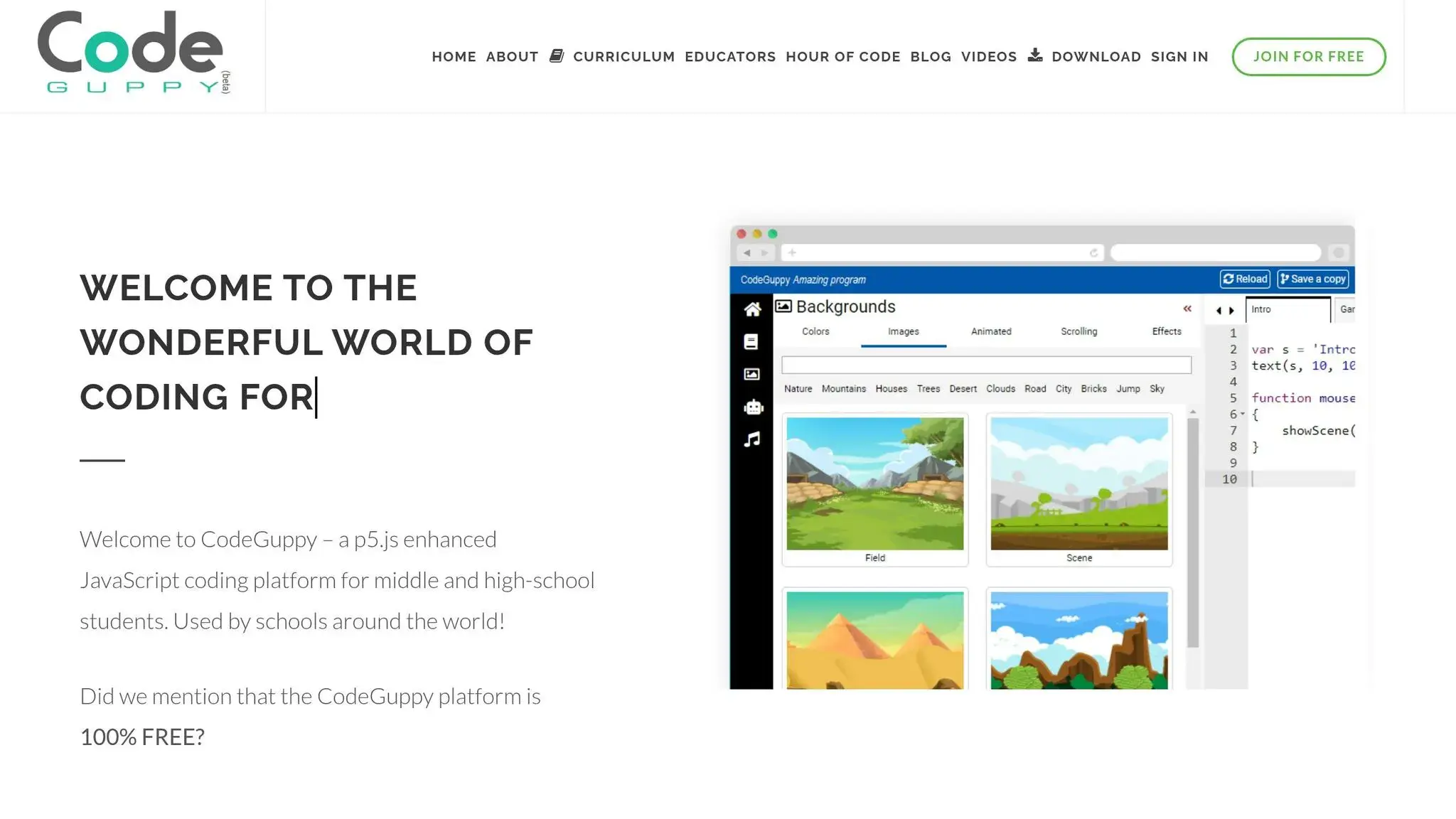Screen dimensions: 1456x819
Task: Filter backgrounds by Houses
Action: [x=891, y=389]
